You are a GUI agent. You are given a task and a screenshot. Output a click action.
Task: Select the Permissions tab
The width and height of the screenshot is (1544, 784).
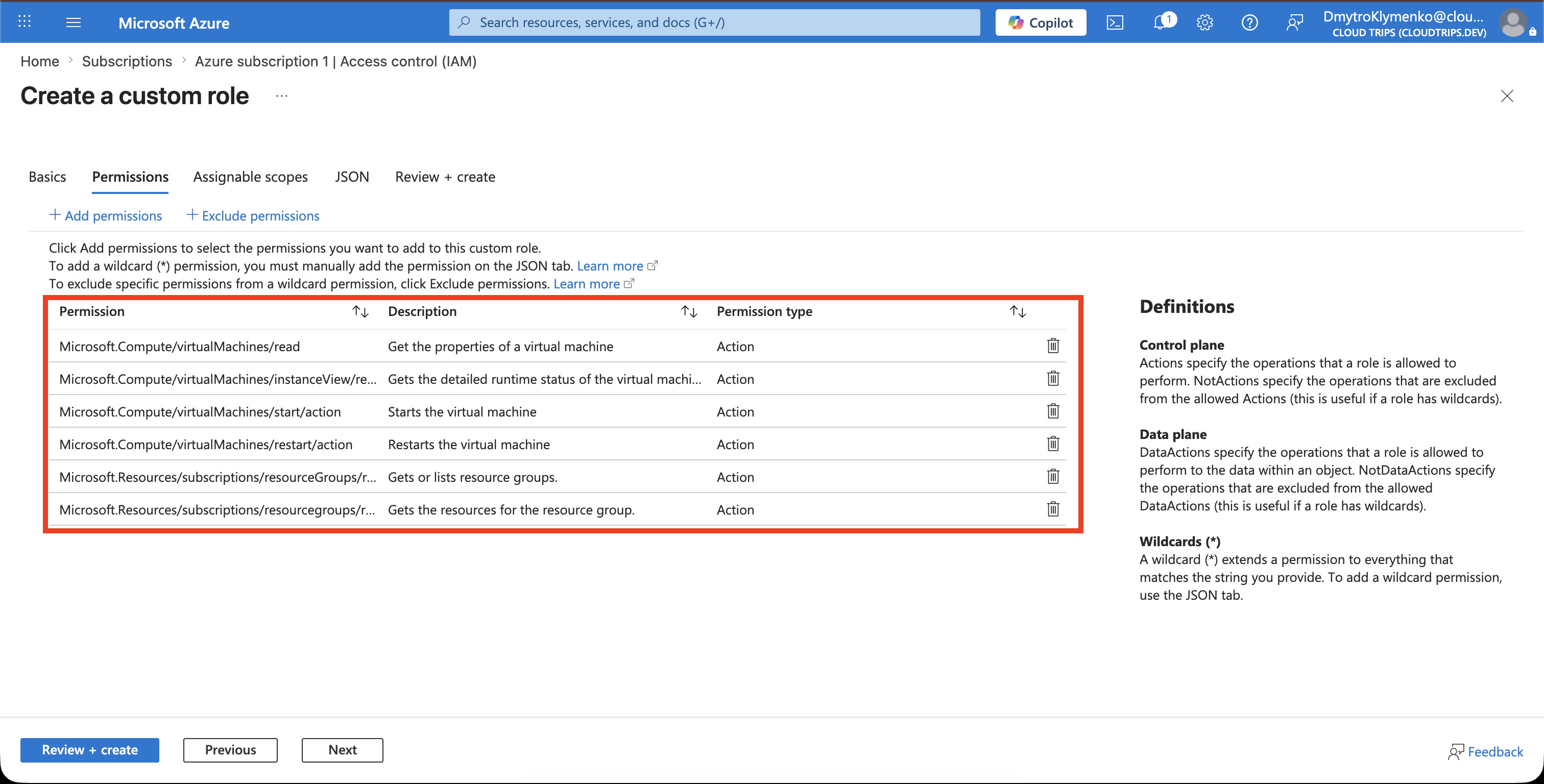tap(130, 177)
